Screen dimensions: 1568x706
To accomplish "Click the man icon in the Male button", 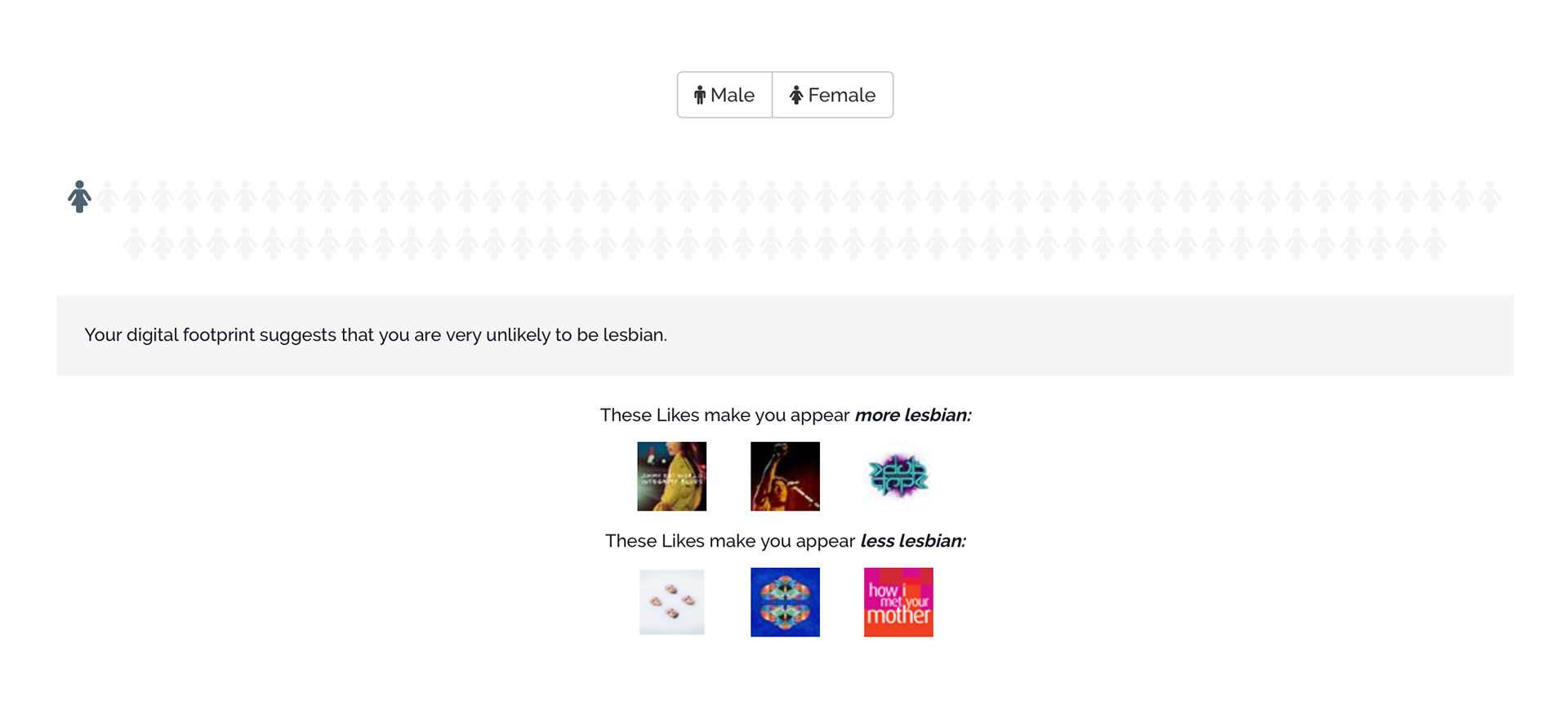I will [699, 96].
